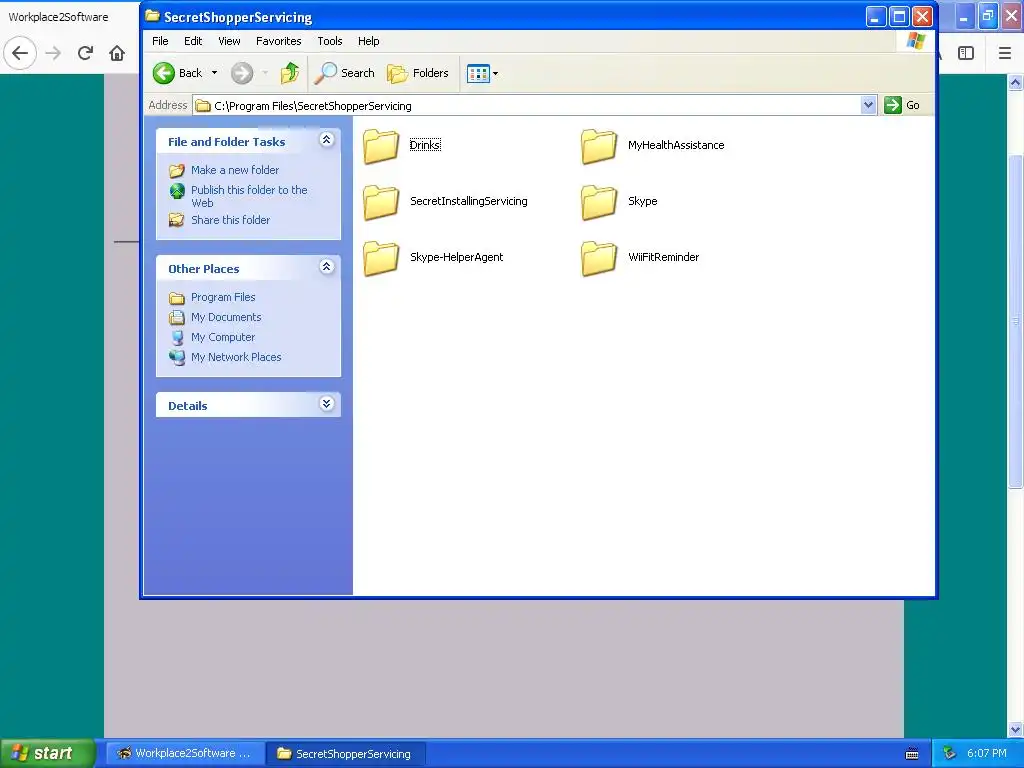Click the WiiFitReminder folder name text
This screenshot has width=1024, height=768.
coord(664,257)
